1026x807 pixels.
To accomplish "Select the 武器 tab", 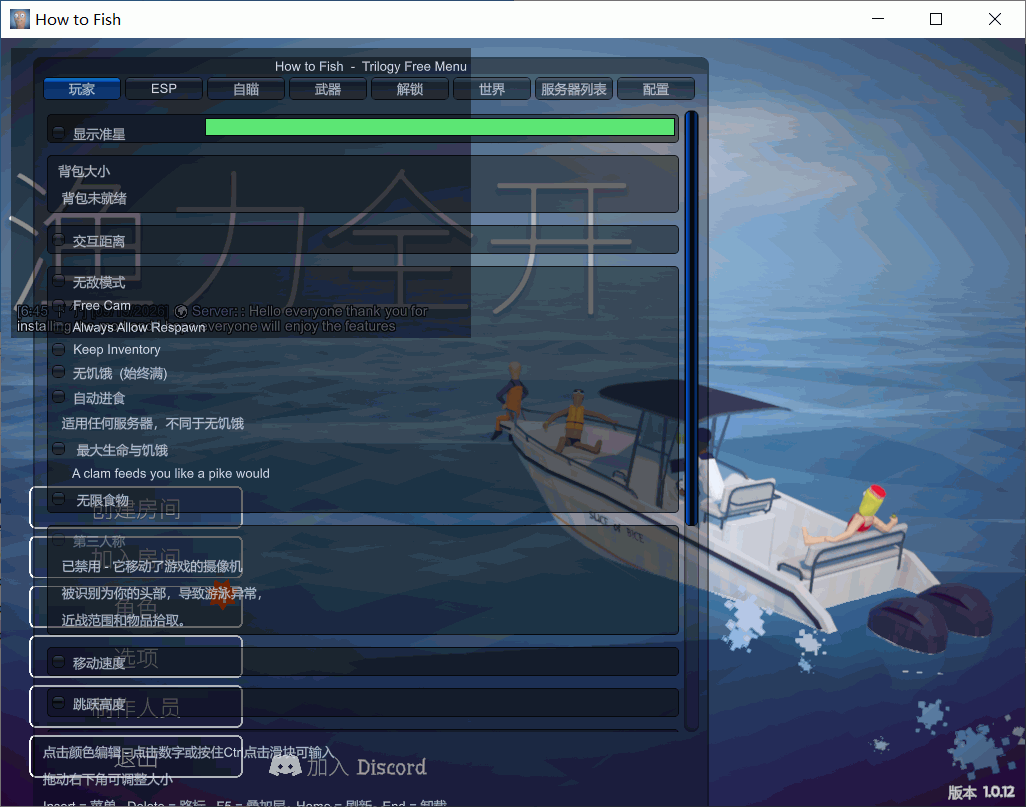I will pyautogui.click(x=328, y=89).
